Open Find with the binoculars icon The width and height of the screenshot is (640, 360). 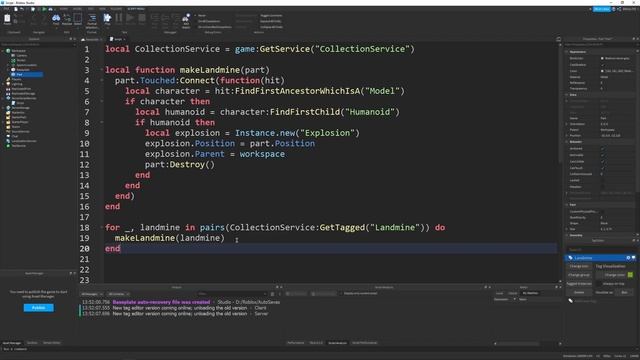[x=56, y=19]
